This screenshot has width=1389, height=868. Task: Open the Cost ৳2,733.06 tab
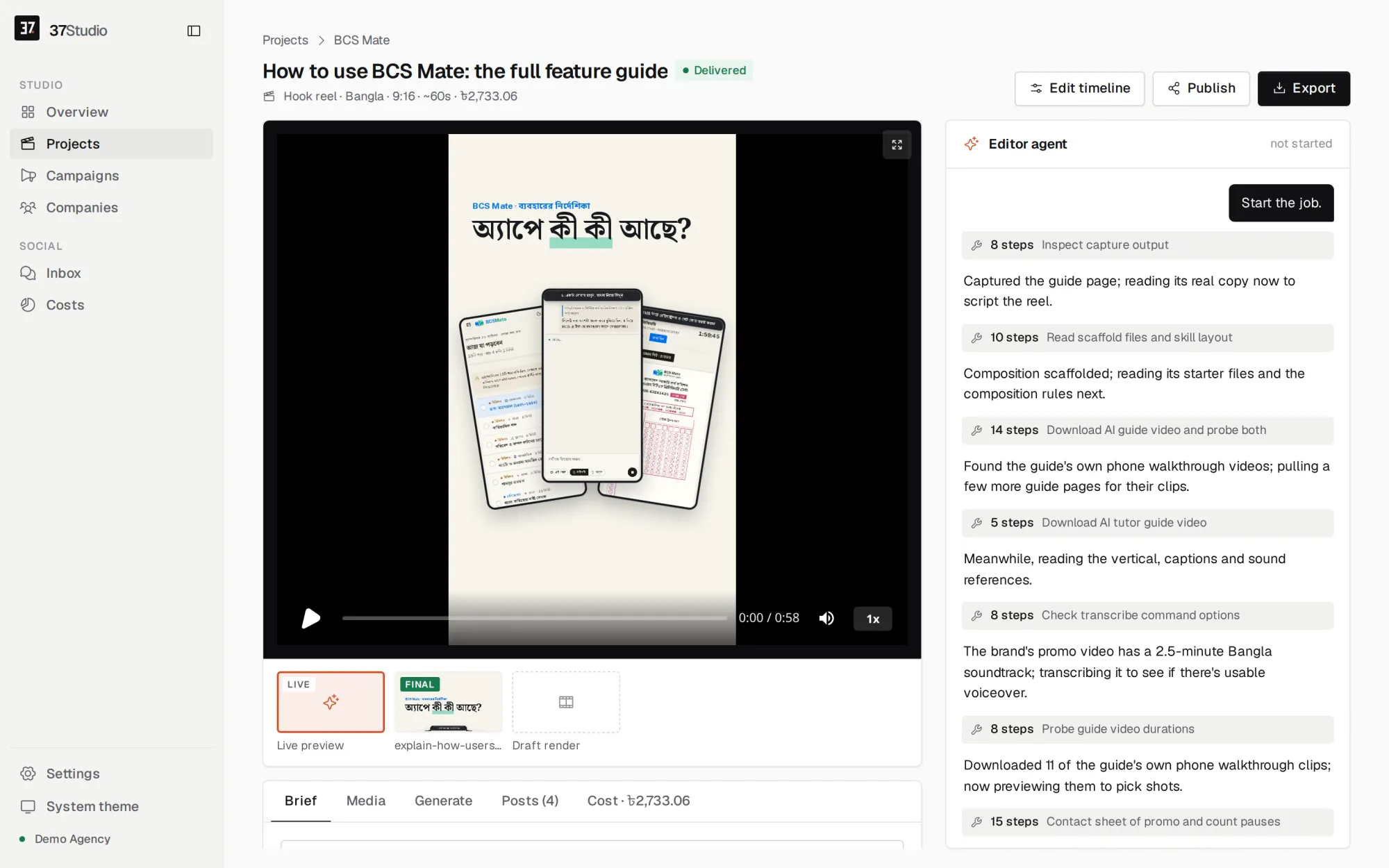point(638,801)
